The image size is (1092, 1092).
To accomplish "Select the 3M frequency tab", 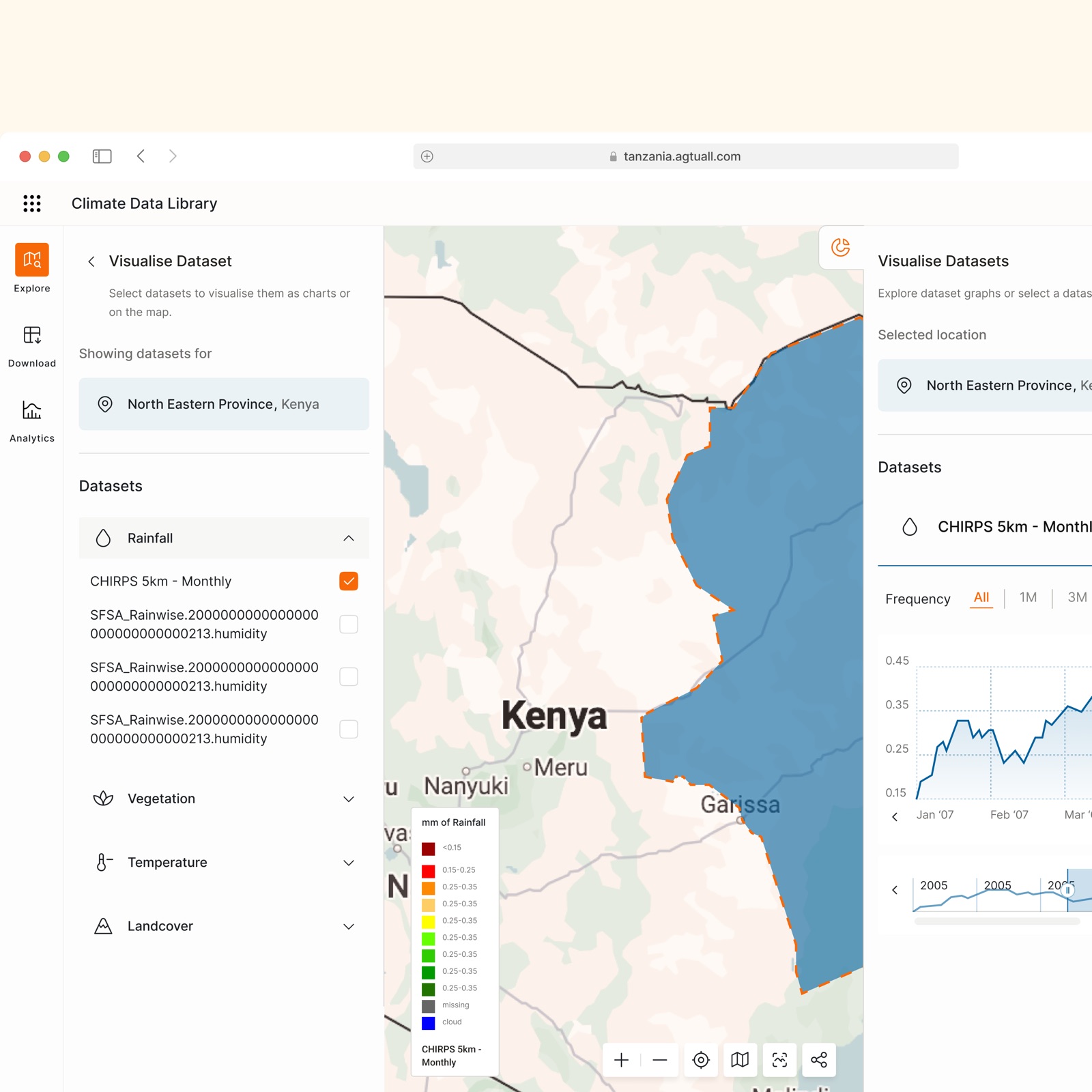I will pyautogui.click(x=1077, y=598).
